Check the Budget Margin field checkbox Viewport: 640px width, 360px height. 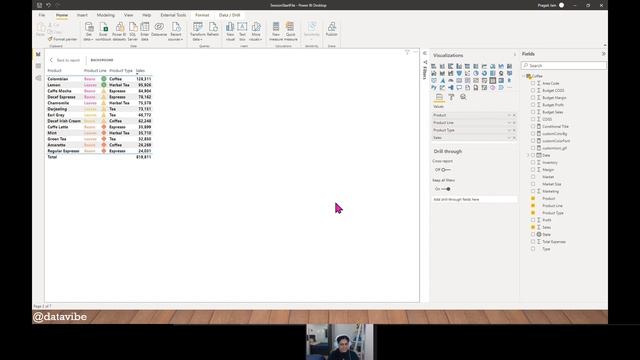tap(533, 98)
